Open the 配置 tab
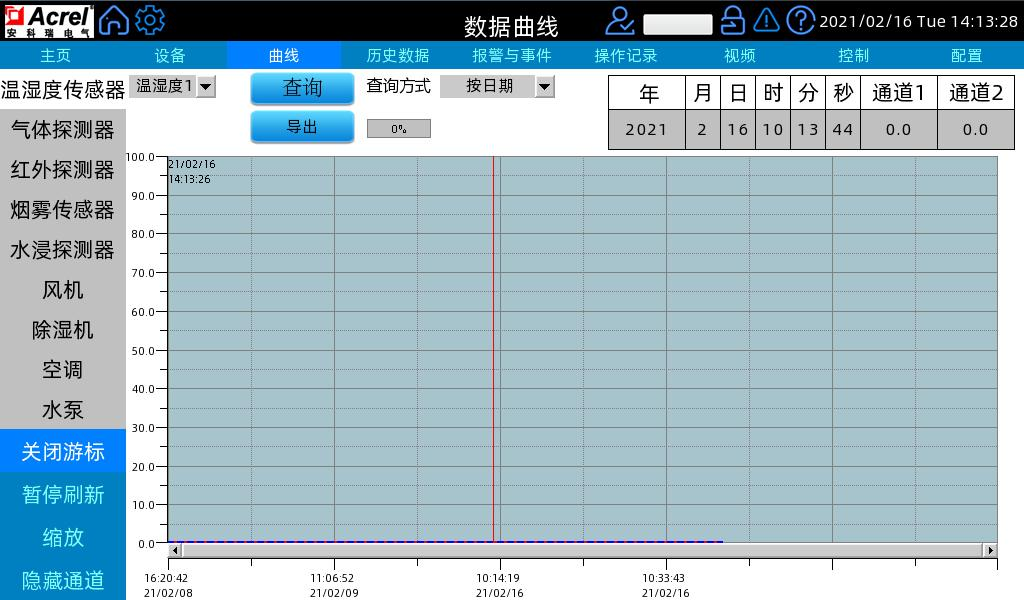Screen dimensions: 1024x600 pos(967,55)
